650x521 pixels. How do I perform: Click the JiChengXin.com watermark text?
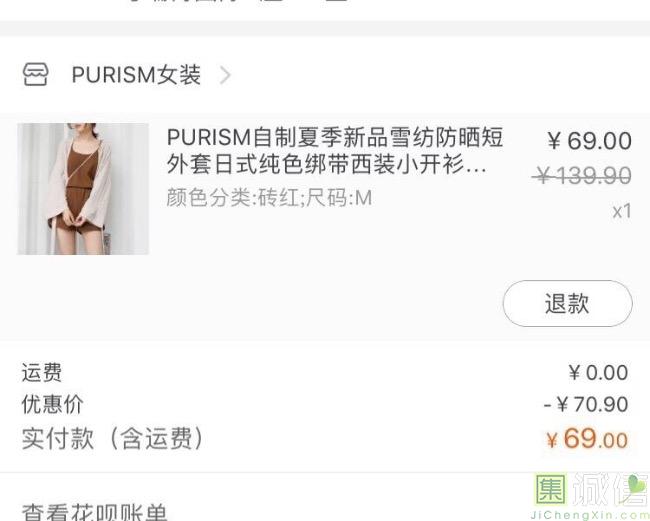[590, 515]
